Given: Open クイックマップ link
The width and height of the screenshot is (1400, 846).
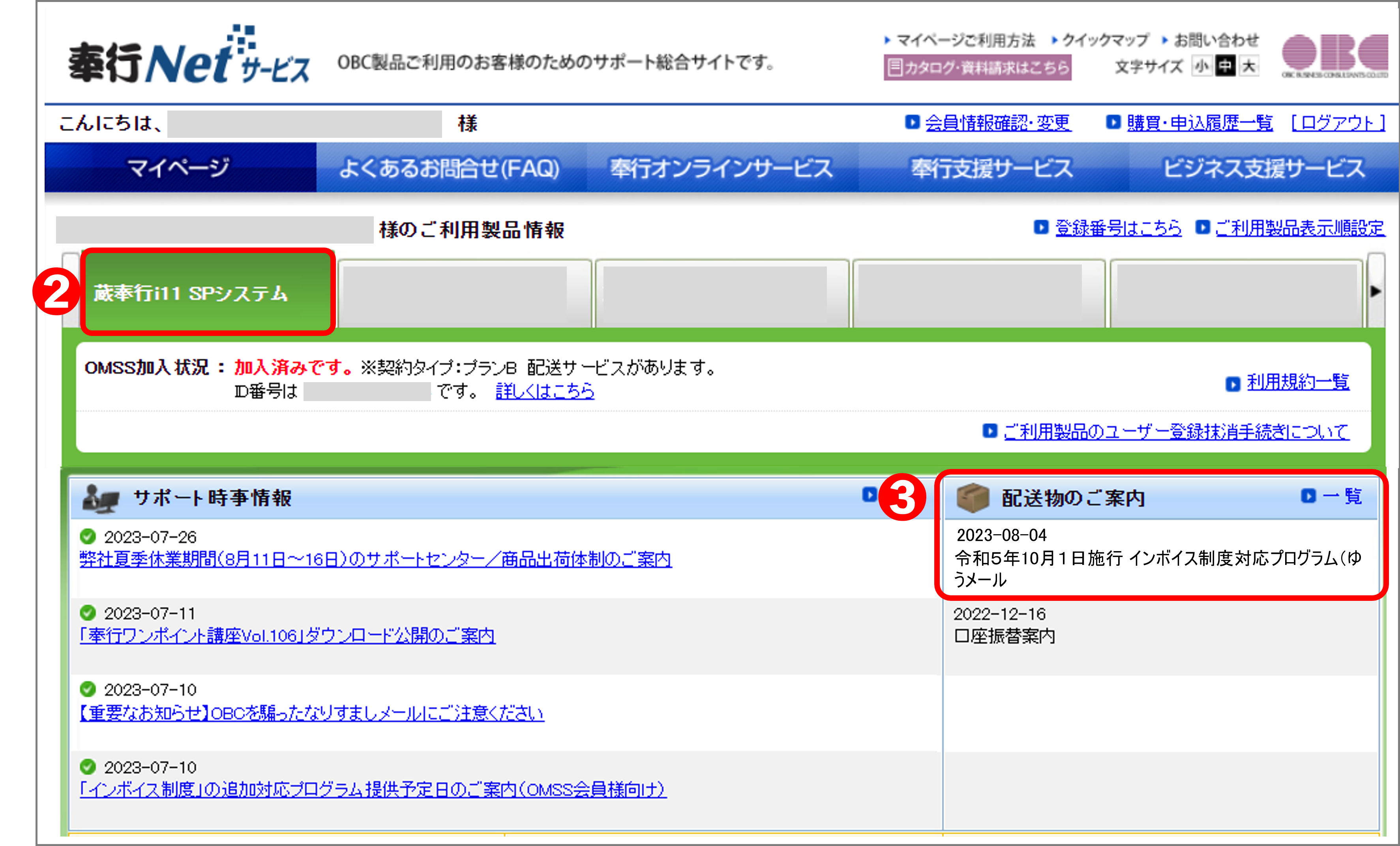Looking at the screenshot, I should (1105, 40).
